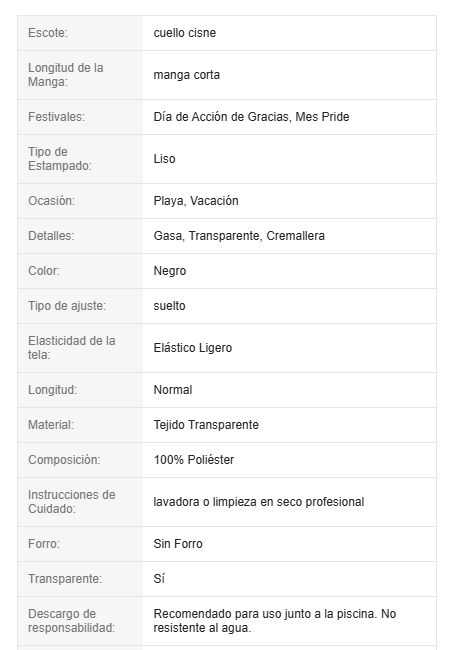Click 'lavadora o limpieza en seco profesional' text
The image size is (461, 650).
tap(259, 502)
